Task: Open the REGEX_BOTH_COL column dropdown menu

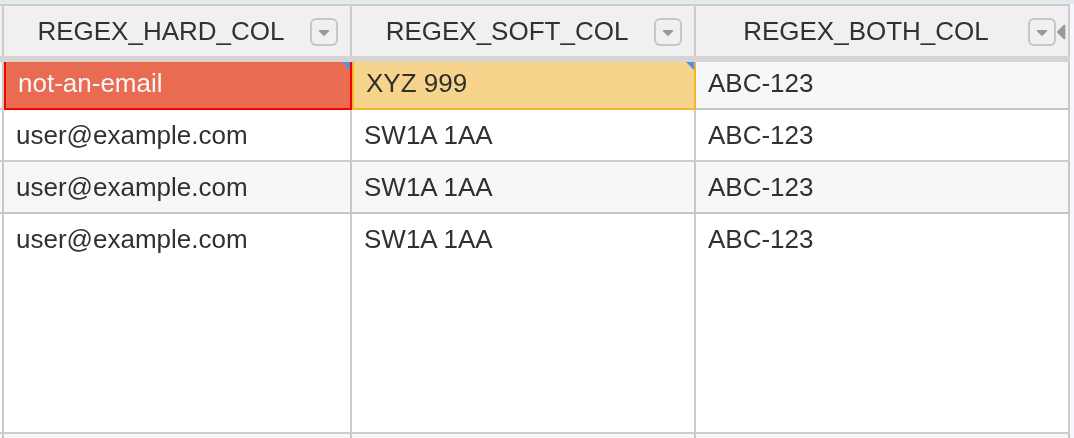Action: pyautogui.click(x=1041, y=32)
